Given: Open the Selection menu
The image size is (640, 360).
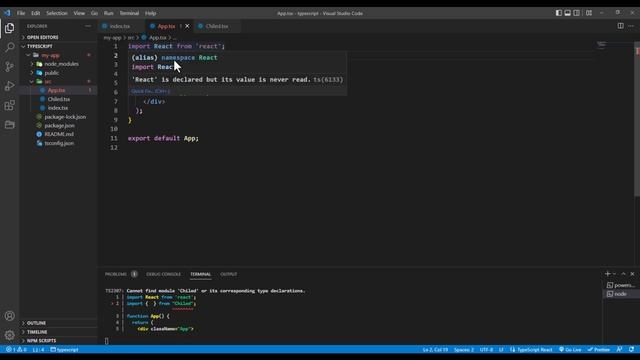Looking at the screenshot, I should (x=57, y=13).
